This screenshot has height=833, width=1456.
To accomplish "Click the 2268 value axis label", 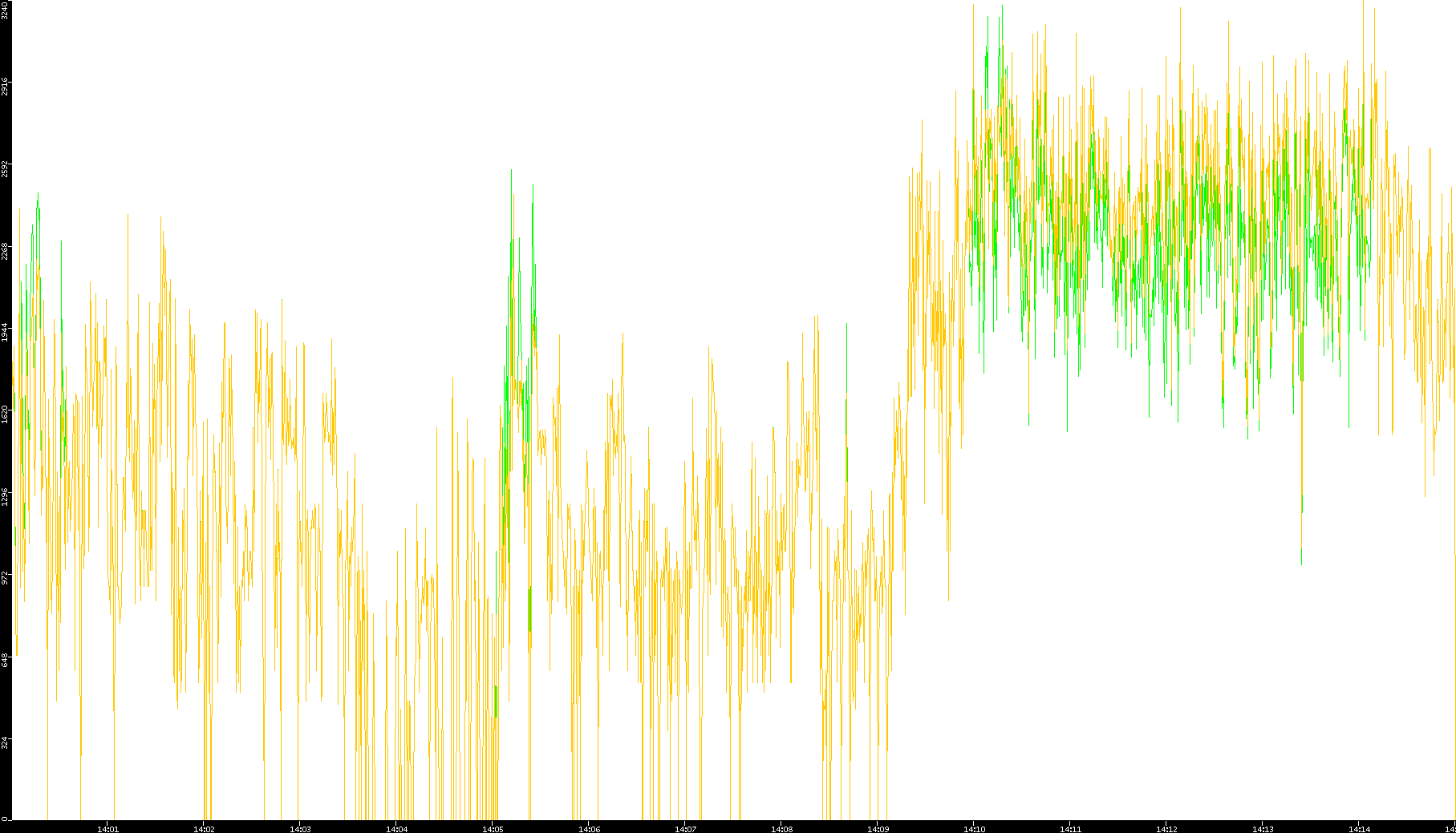I will (5, 251).
